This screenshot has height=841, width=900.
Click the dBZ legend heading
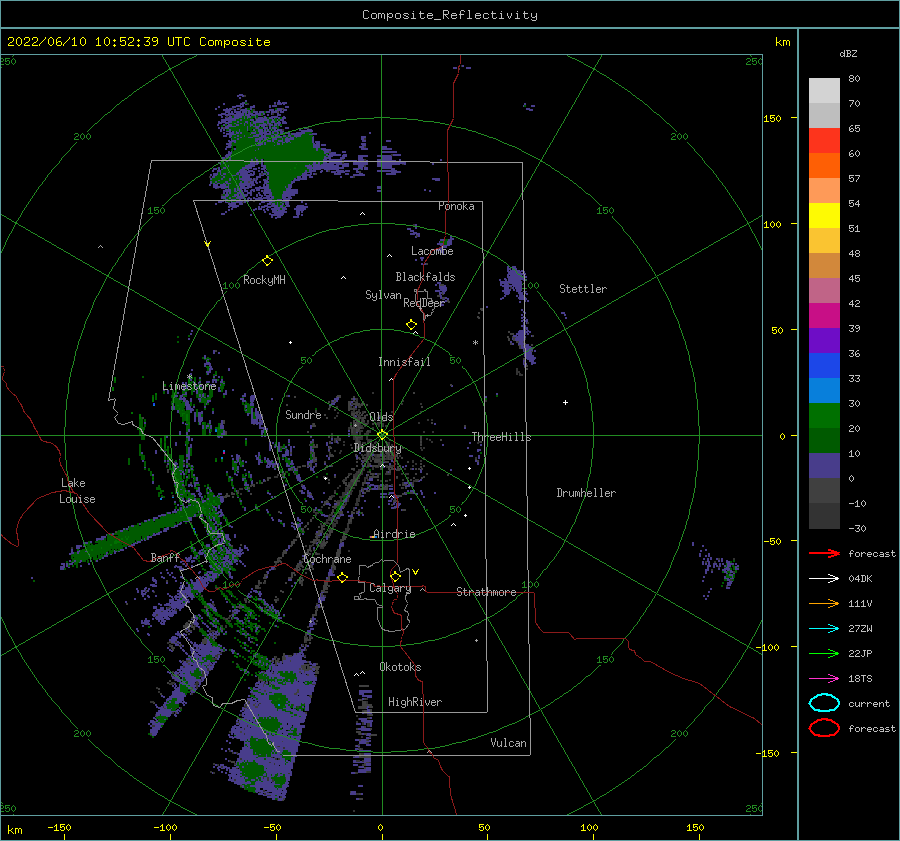[x=848, y=53]
